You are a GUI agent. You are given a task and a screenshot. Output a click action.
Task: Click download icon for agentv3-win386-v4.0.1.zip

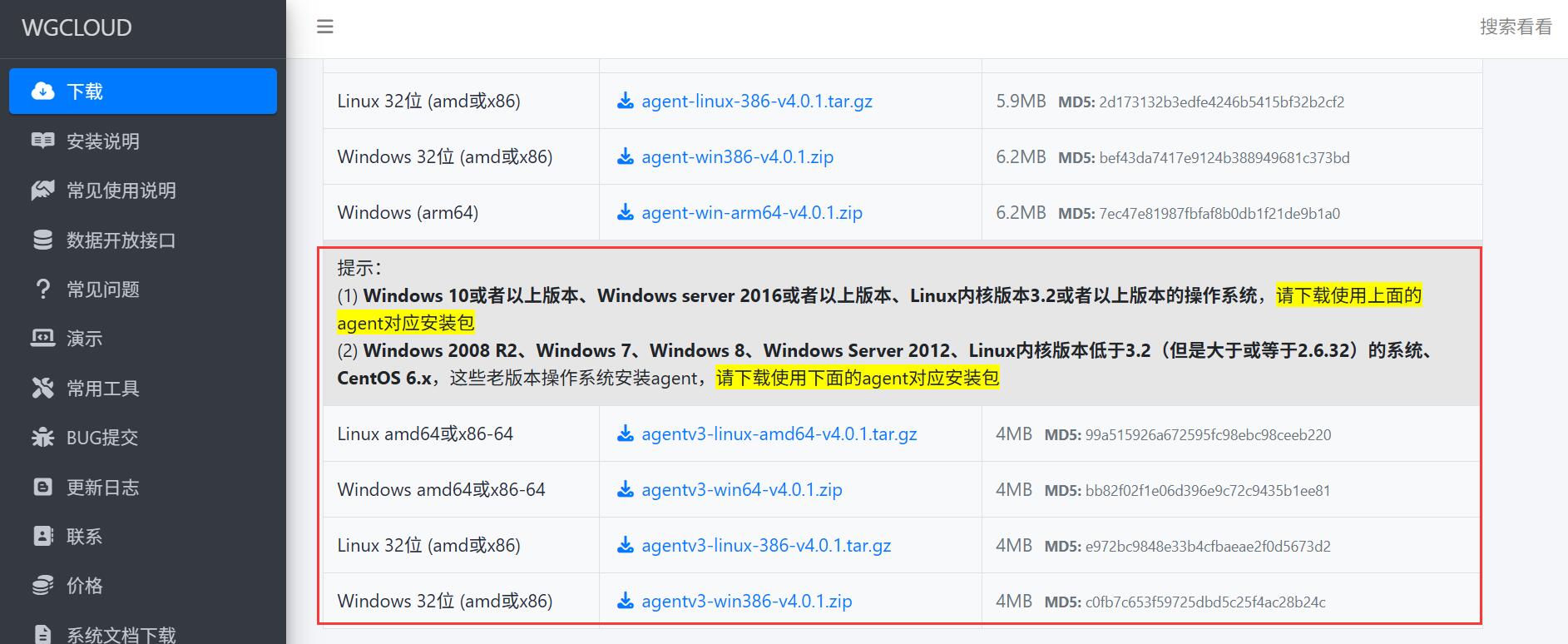[626, 602]
